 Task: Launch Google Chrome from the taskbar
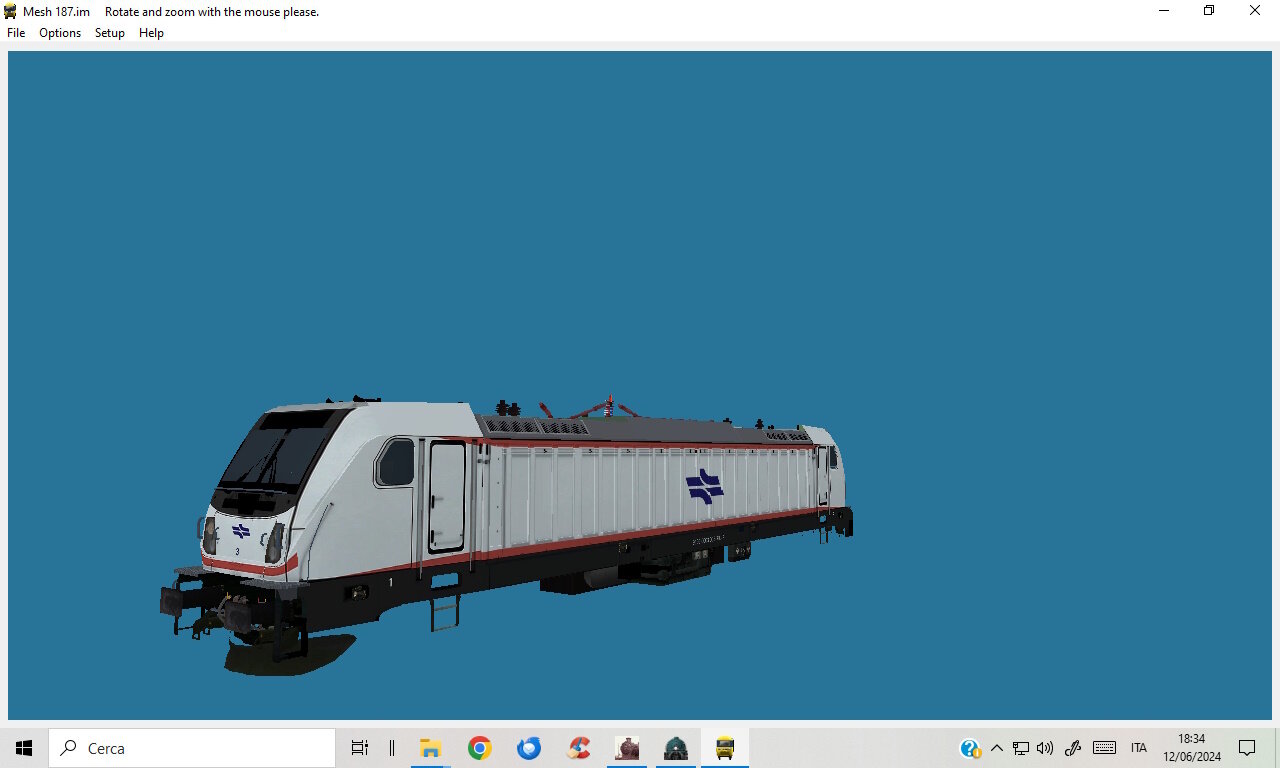pos(480,748)
